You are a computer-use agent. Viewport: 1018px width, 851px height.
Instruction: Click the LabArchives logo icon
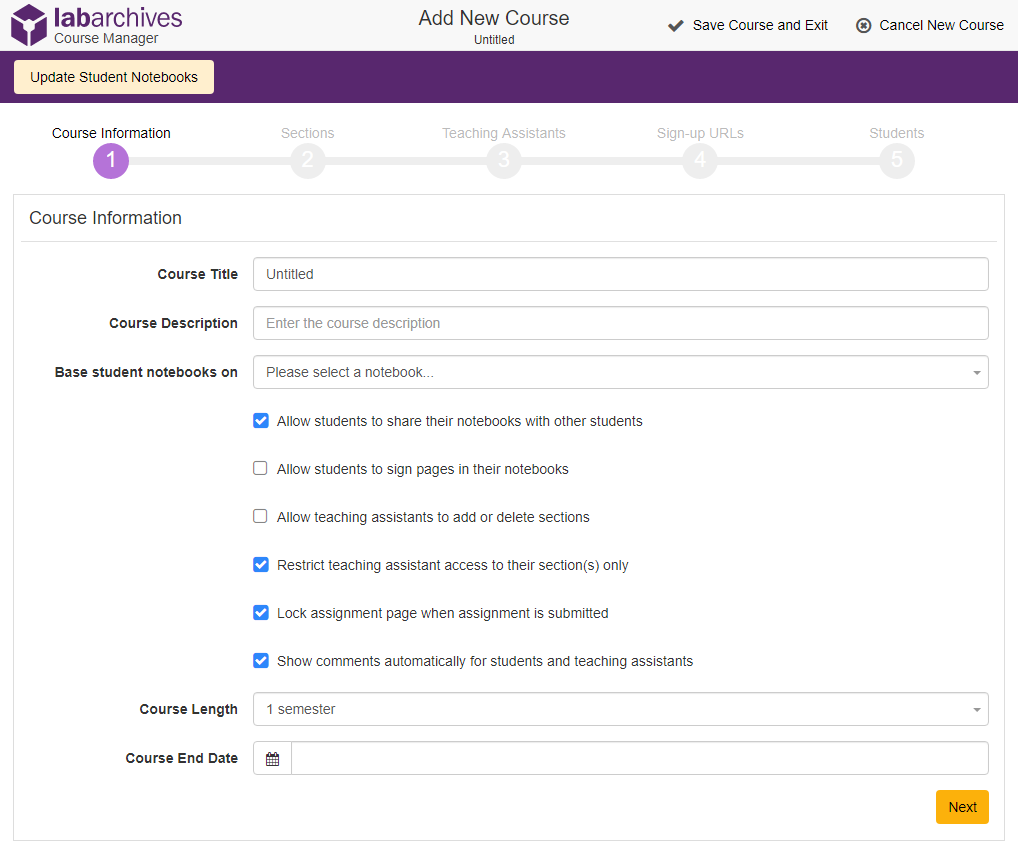[29, 25]
